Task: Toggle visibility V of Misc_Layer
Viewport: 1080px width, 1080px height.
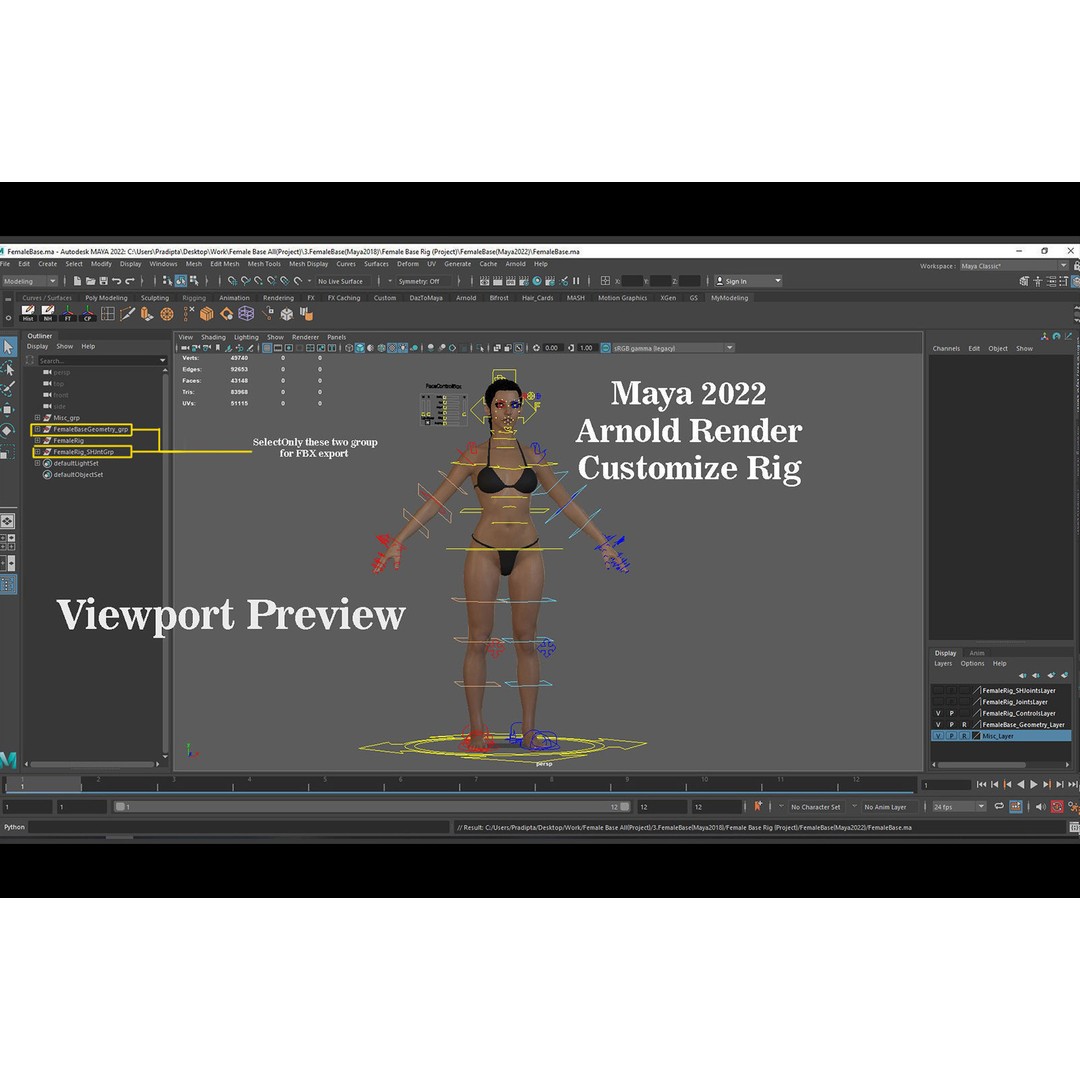Action: [938, 736]
